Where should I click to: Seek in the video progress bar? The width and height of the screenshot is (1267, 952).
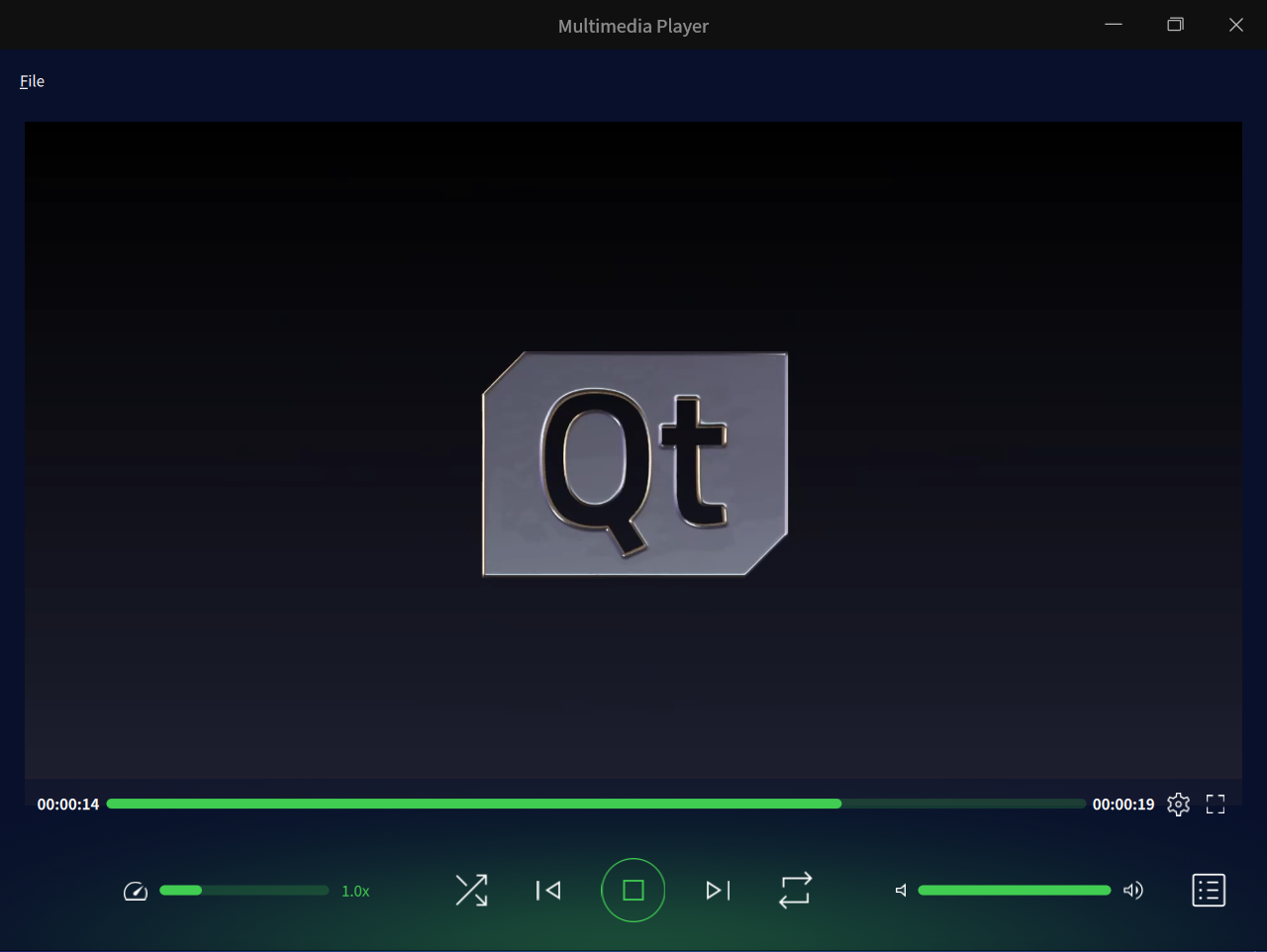596,804
